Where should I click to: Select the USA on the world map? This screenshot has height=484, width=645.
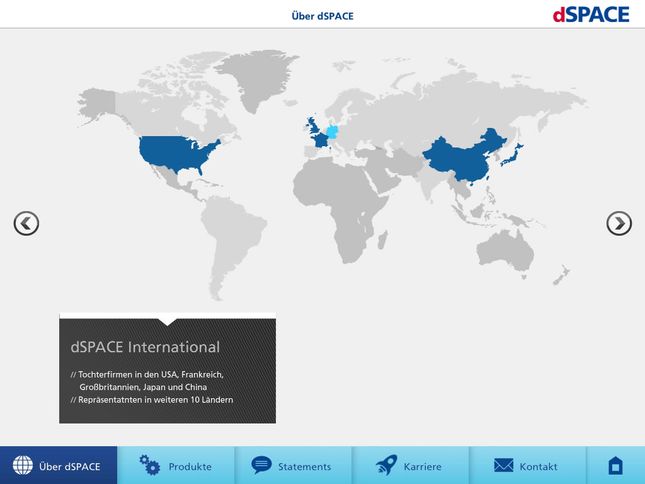click(x=175, y=153)
